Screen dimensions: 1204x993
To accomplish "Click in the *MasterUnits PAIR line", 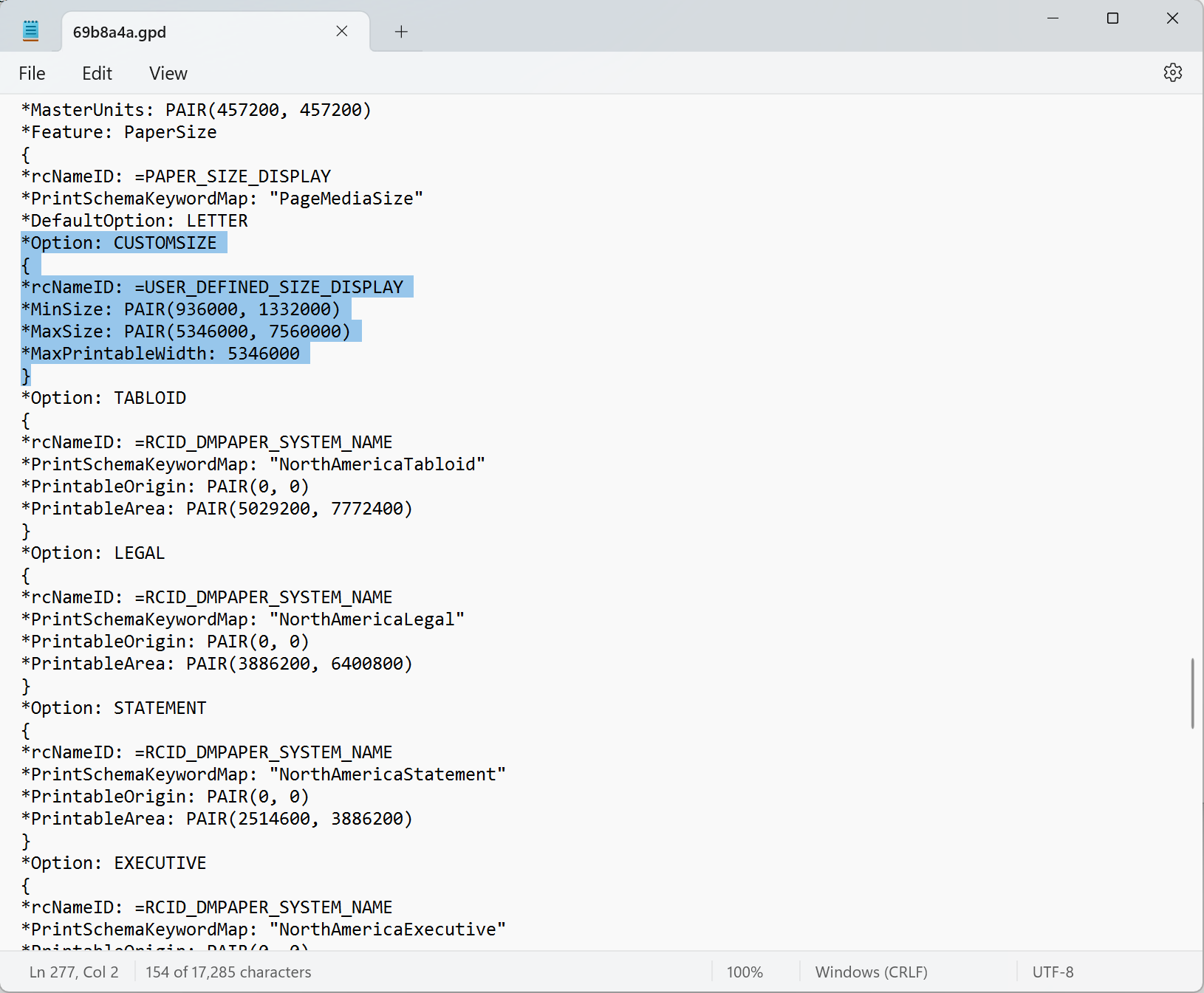I will [196, 110].
